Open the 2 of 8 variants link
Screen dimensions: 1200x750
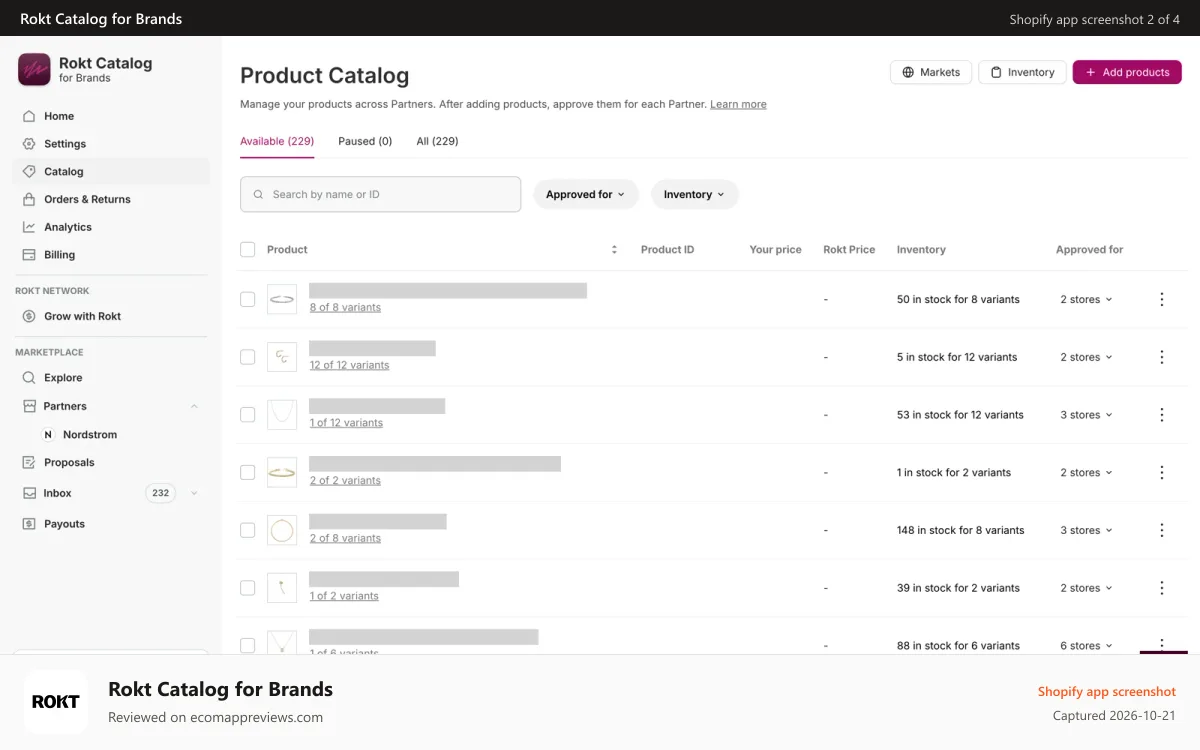click(345, 538)
